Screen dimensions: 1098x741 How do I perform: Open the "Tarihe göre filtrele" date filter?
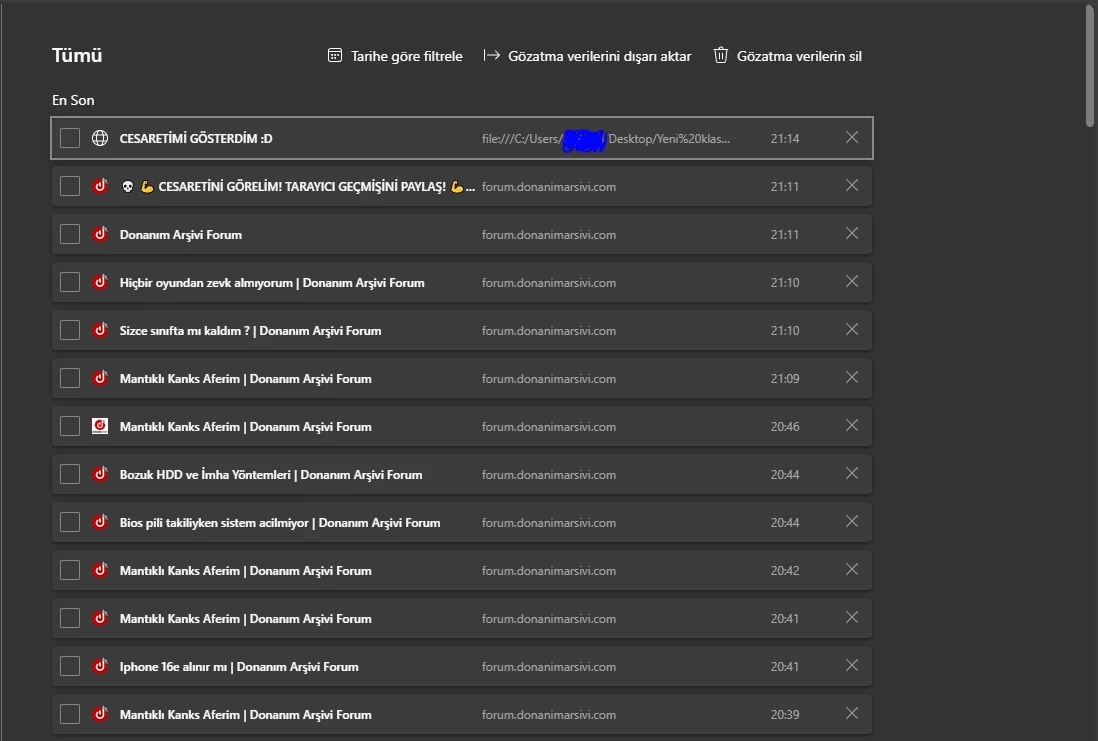click(x=403, y=56)
